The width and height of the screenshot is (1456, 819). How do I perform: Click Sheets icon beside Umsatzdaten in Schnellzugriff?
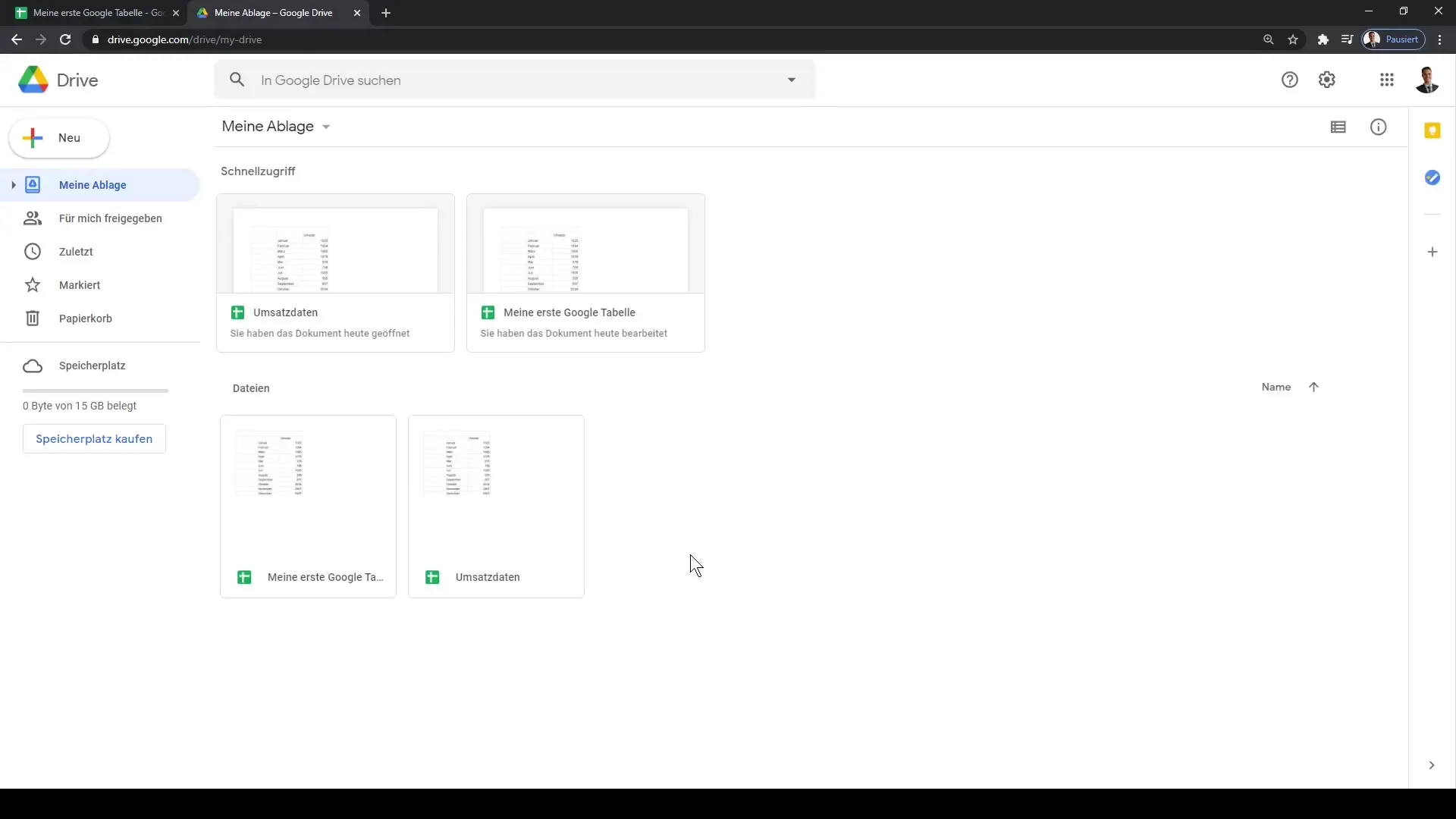point(237,312)
